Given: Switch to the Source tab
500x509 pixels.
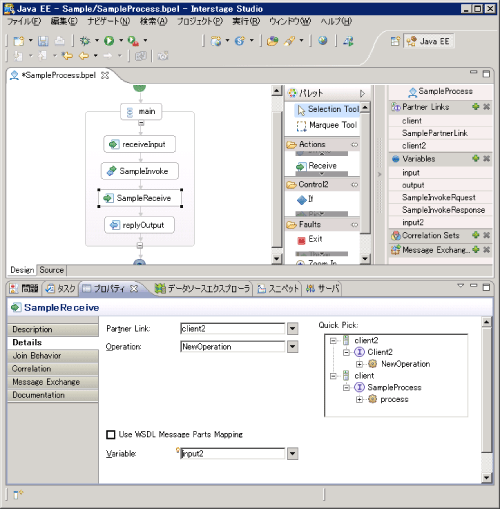Looking at the screenshot, I should [x=51, y=270].
